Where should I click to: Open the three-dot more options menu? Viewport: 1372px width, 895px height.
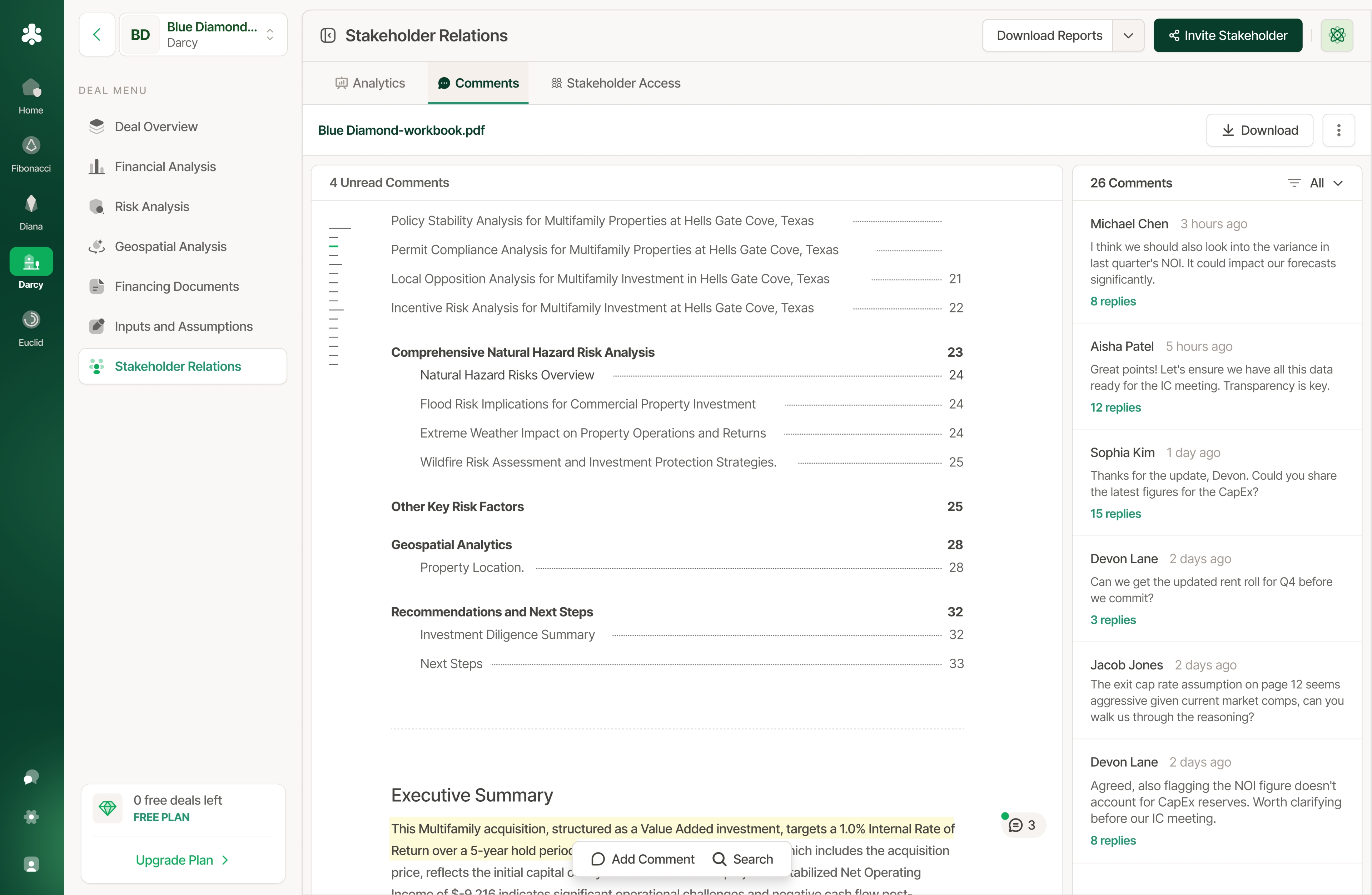click(1338, 130)
